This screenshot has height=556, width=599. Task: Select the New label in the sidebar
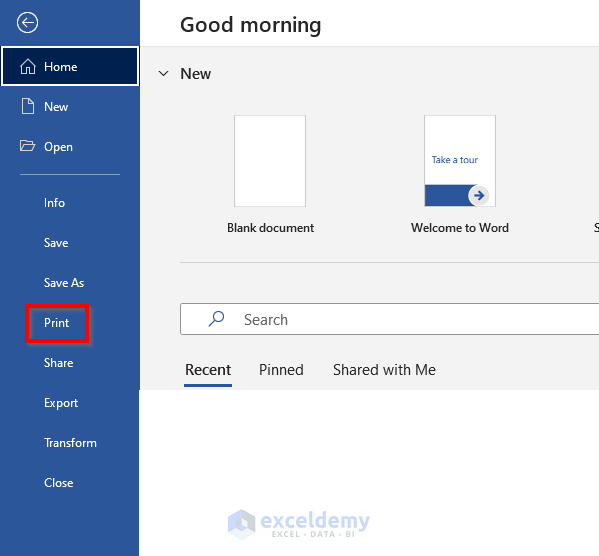(x=56, y=107)
